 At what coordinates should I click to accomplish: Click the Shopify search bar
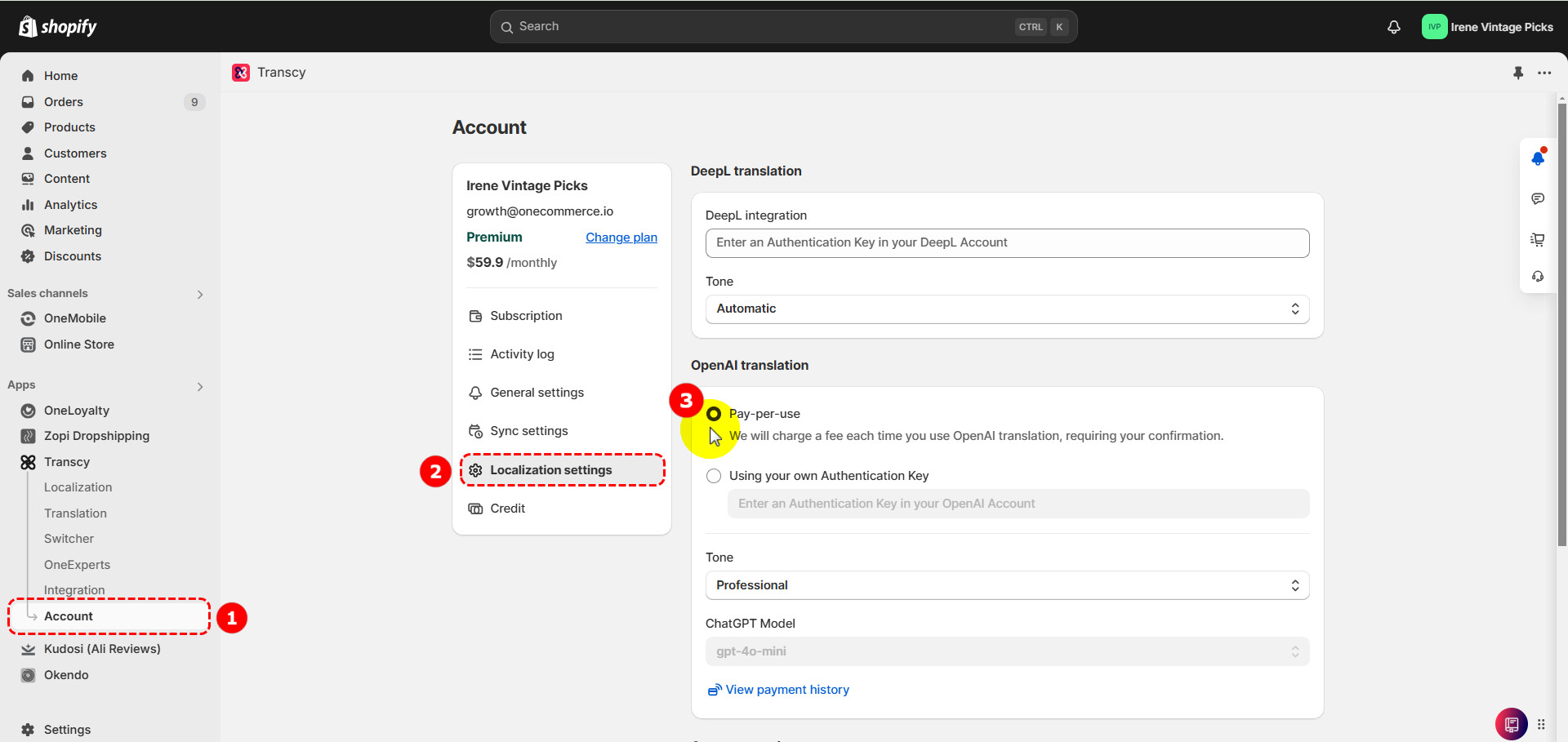click(x=783, y=27)
